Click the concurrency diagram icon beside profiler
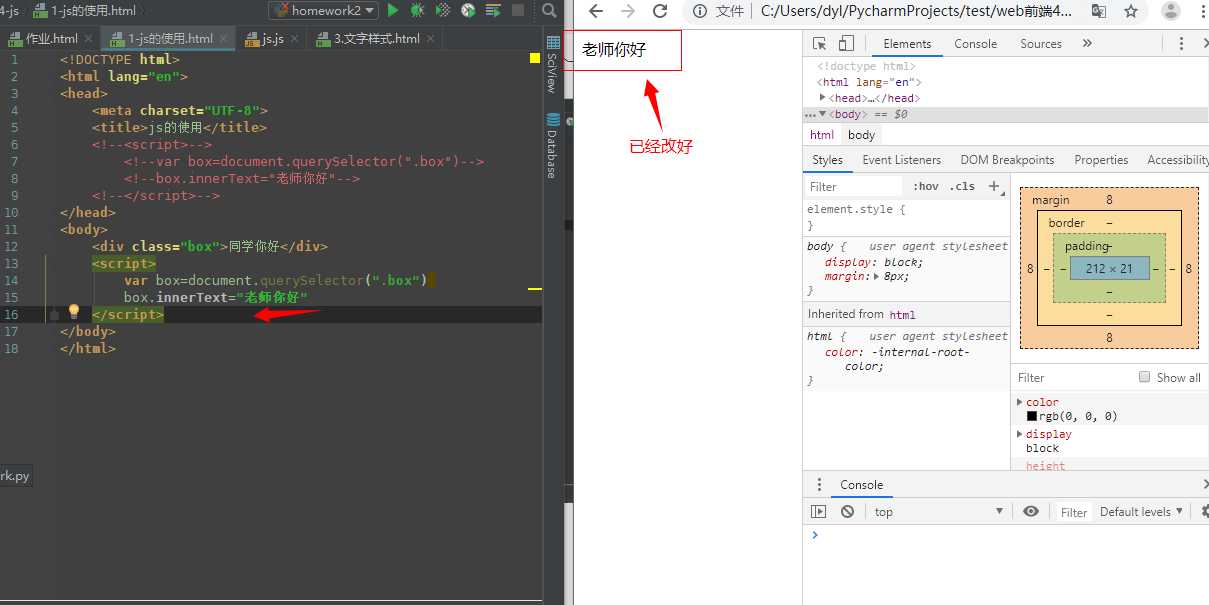 click(493, 10)
